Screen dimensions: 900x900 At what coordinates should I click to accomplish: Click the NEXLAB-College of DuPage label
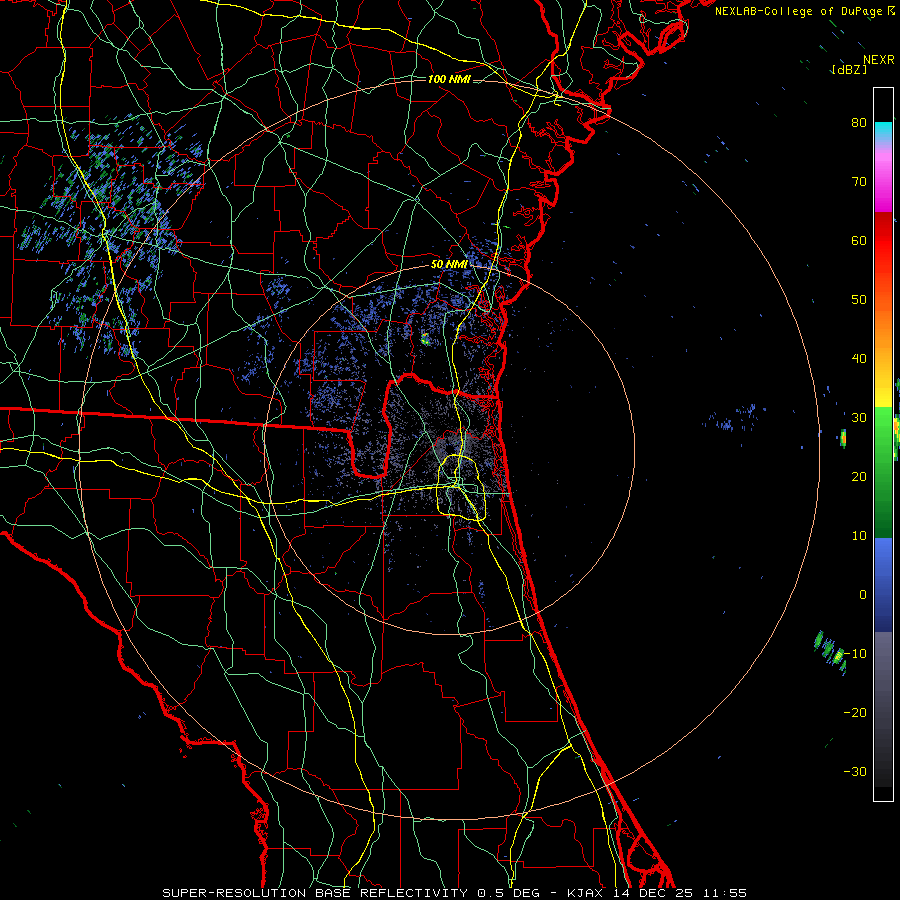(x=799, y=11)
